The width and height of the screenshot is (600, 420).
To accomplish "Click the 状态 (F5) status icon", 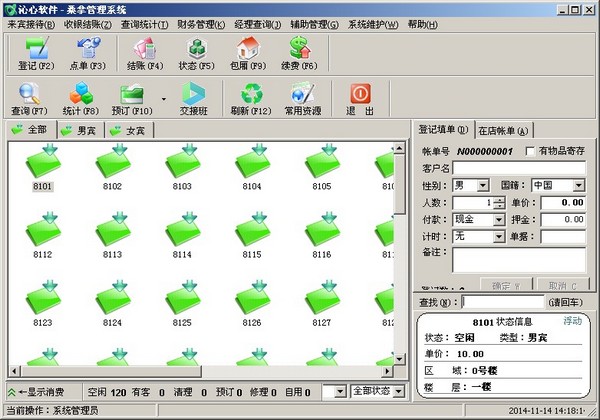I will point(197,53).
